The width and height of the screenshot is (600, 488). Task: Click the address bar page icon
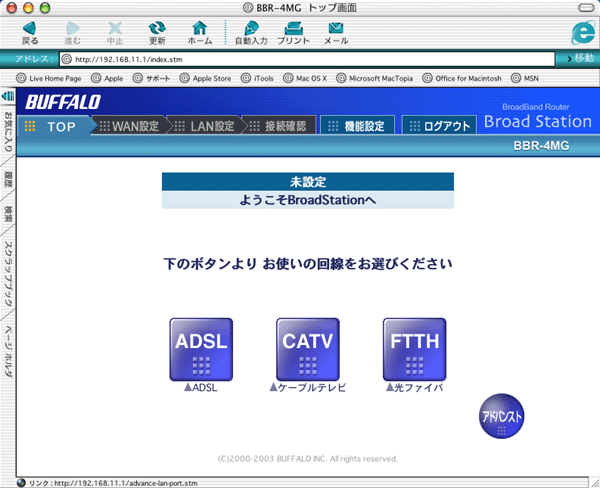pos(67,59)
